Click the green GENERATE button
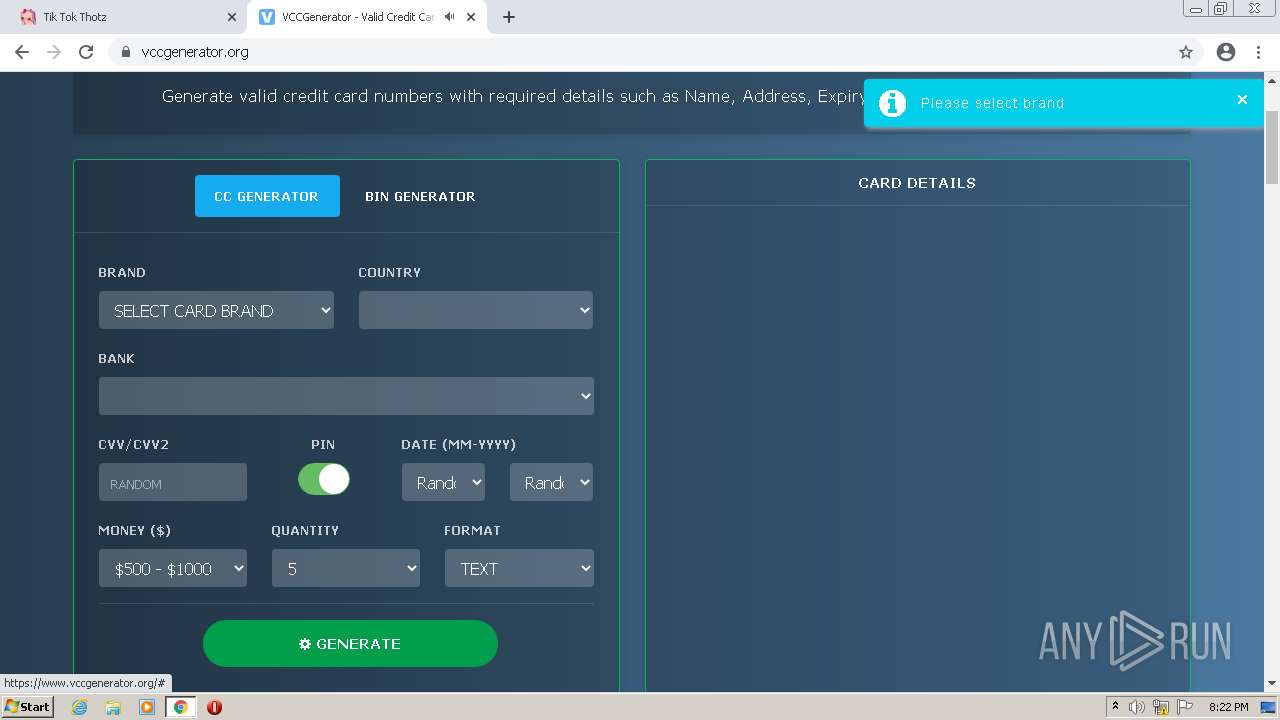The height and width of the screenshot is (720, 1280). [x=350, y=643]
